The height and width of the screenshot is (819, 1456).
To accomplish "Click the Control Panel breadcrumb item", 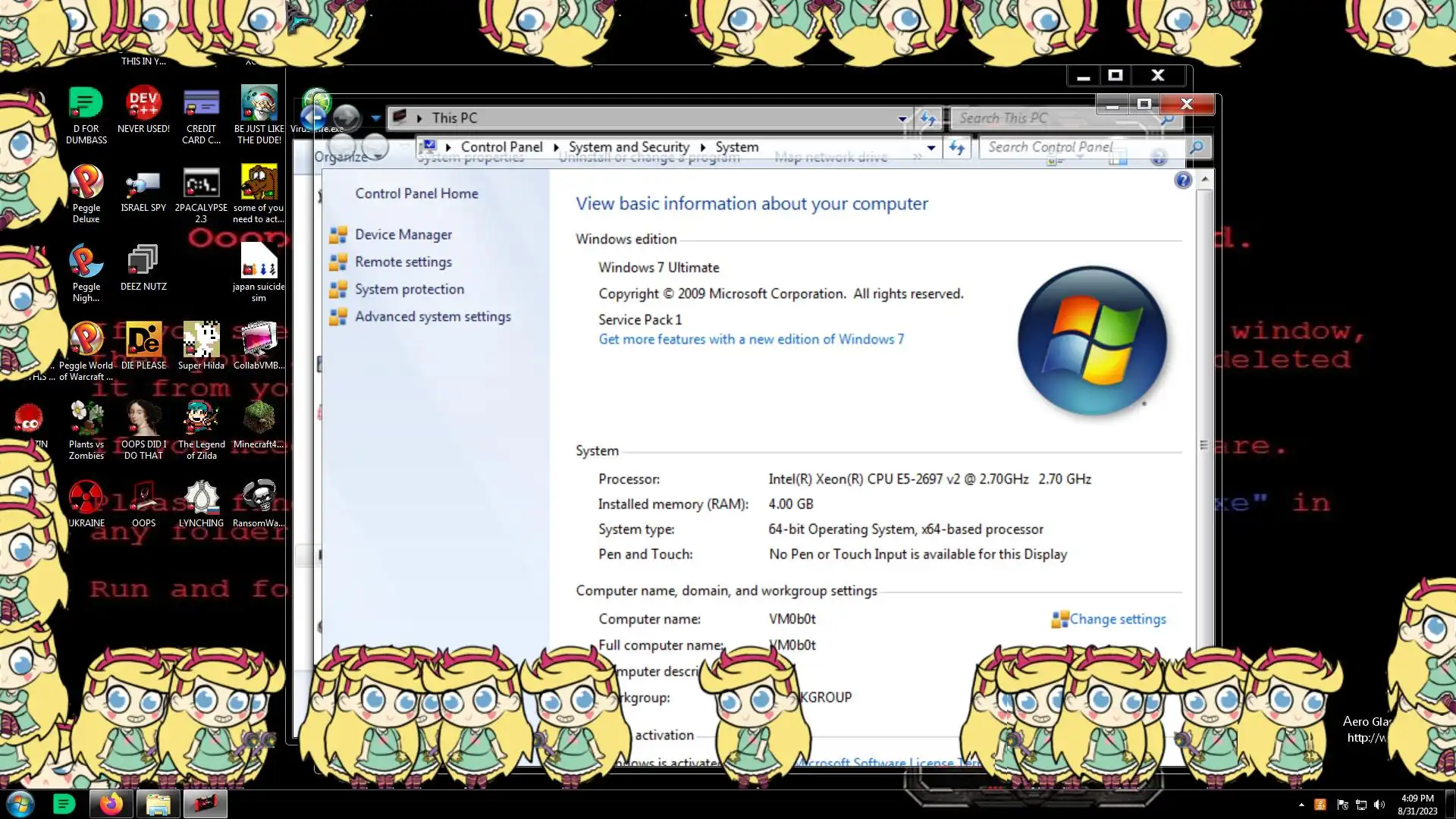I will [x=501, y=147].
